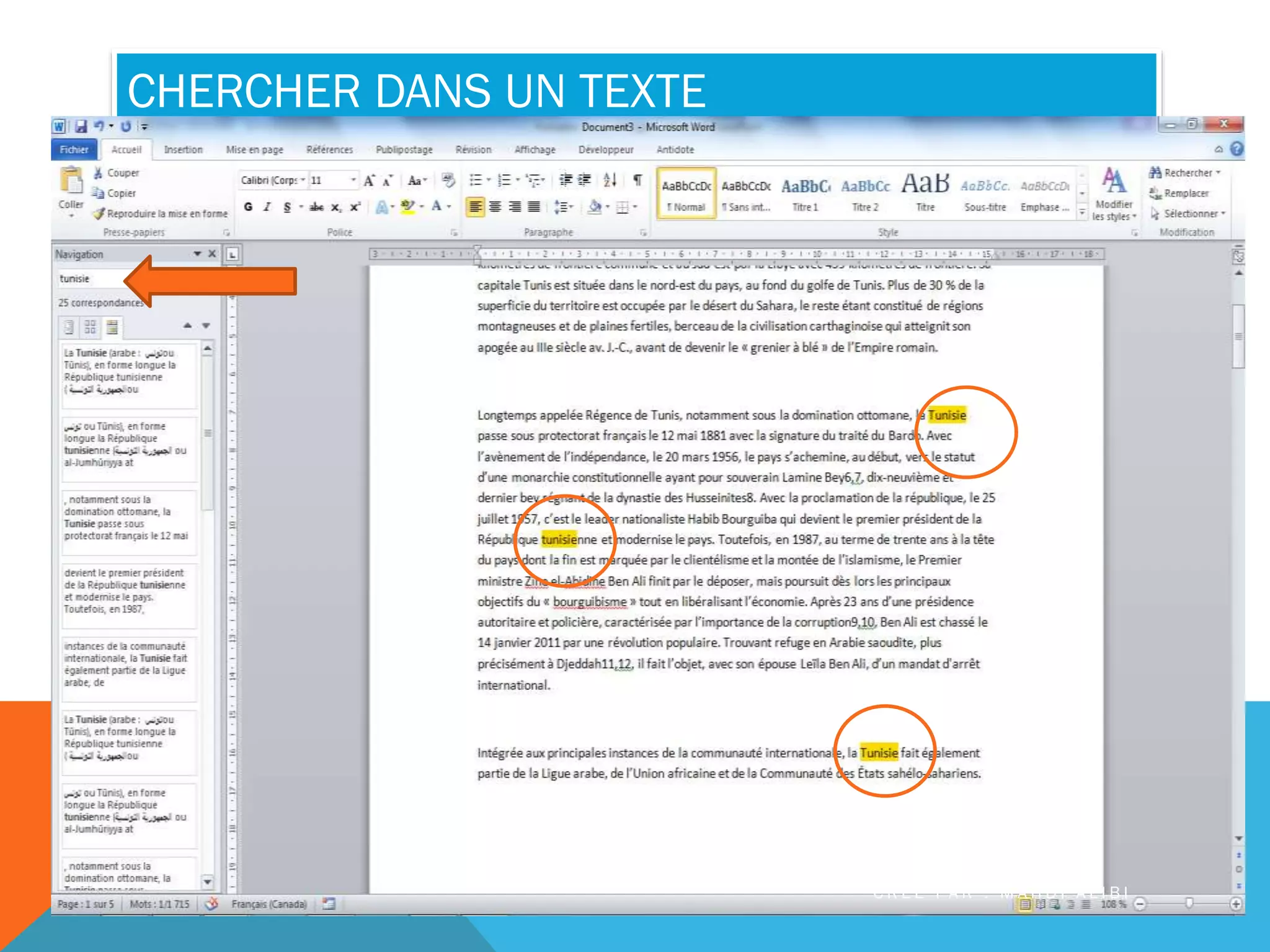Click font color A button
Viewport: 1270px width, 952px height.
(x=437, y=207)
